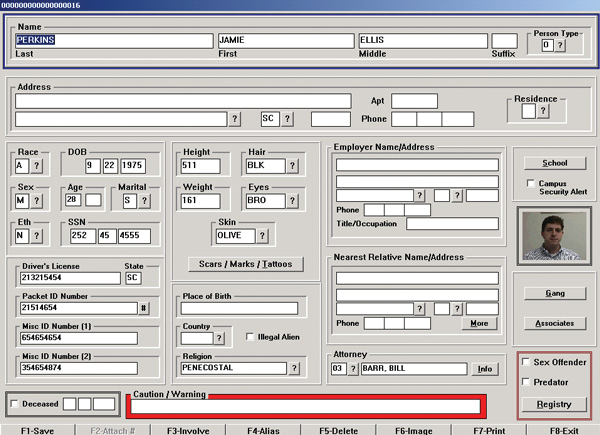Viewport: 600px width, 435px height.
Task: Open Attorney code lookup button
Action: (353, 369)
